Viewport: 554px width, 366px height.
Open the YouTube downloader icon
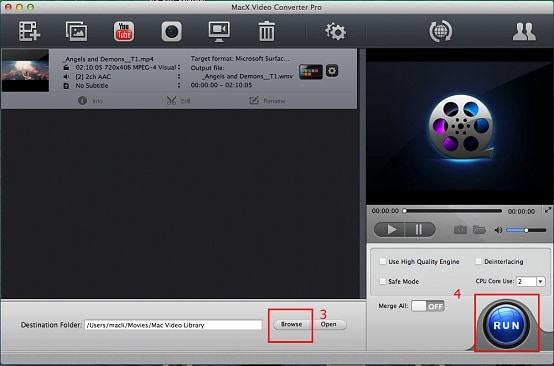point(124,31)
